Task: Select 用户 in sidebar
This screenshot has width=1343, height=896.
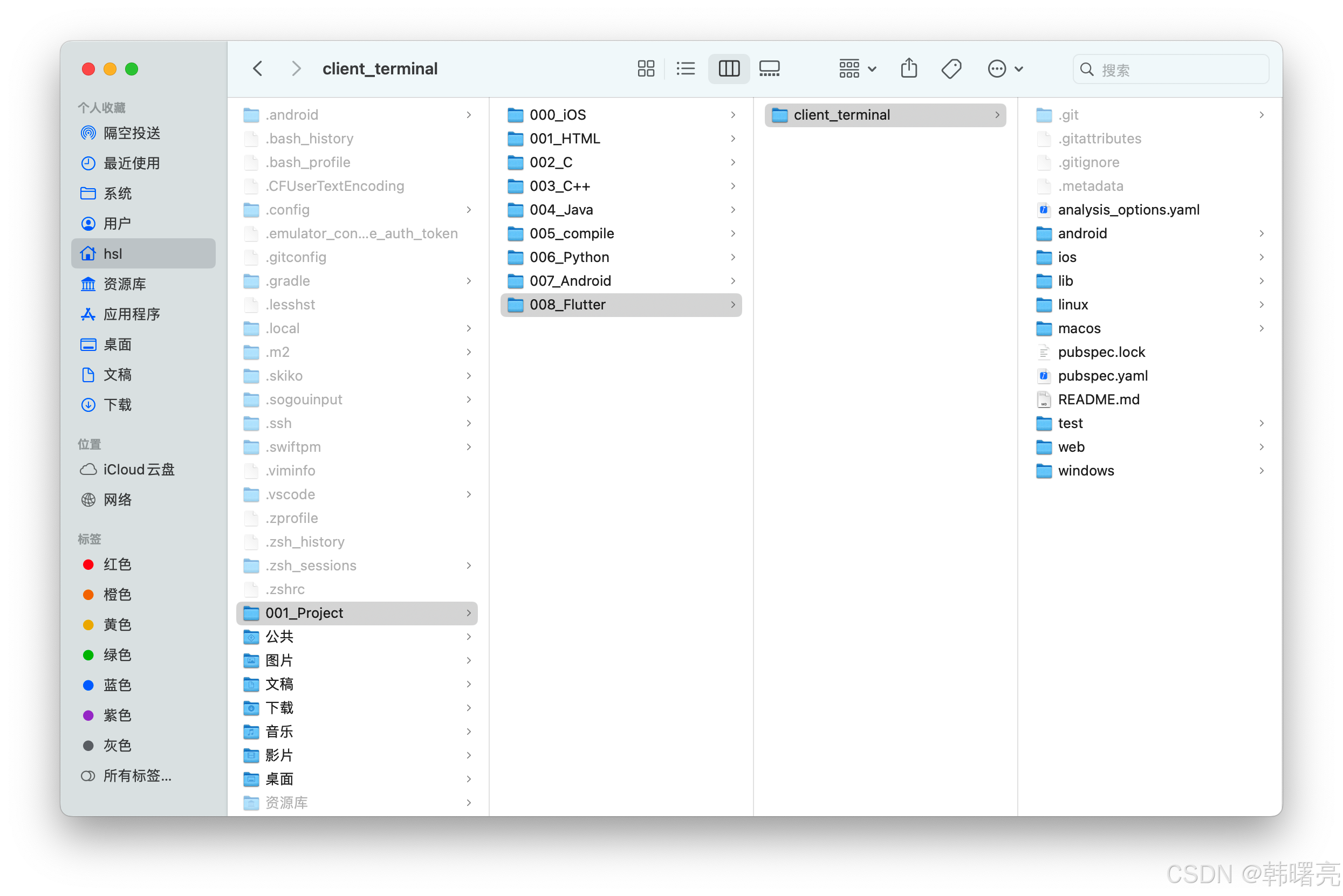Action: [143, 223]
